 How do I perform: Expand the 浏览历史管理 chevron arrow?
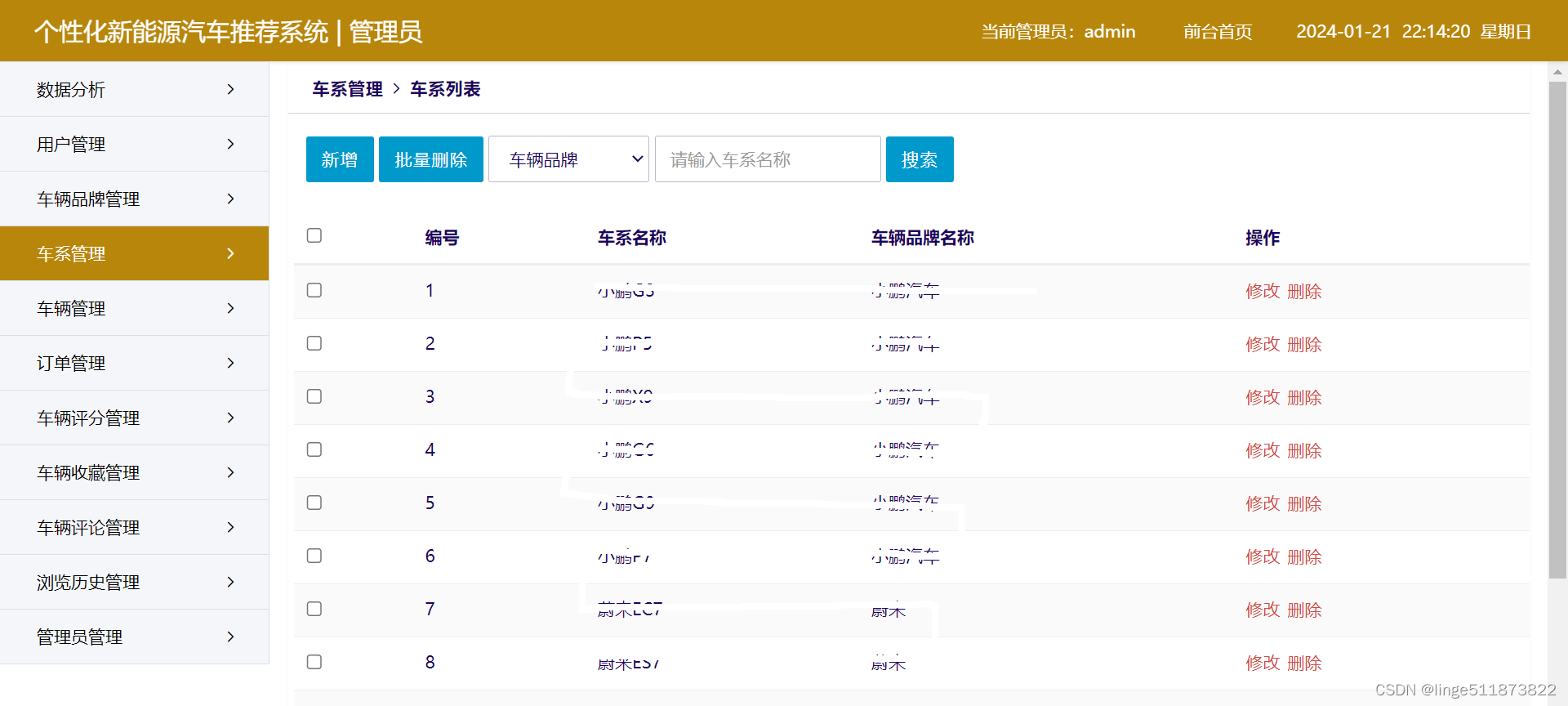point(230,582)
